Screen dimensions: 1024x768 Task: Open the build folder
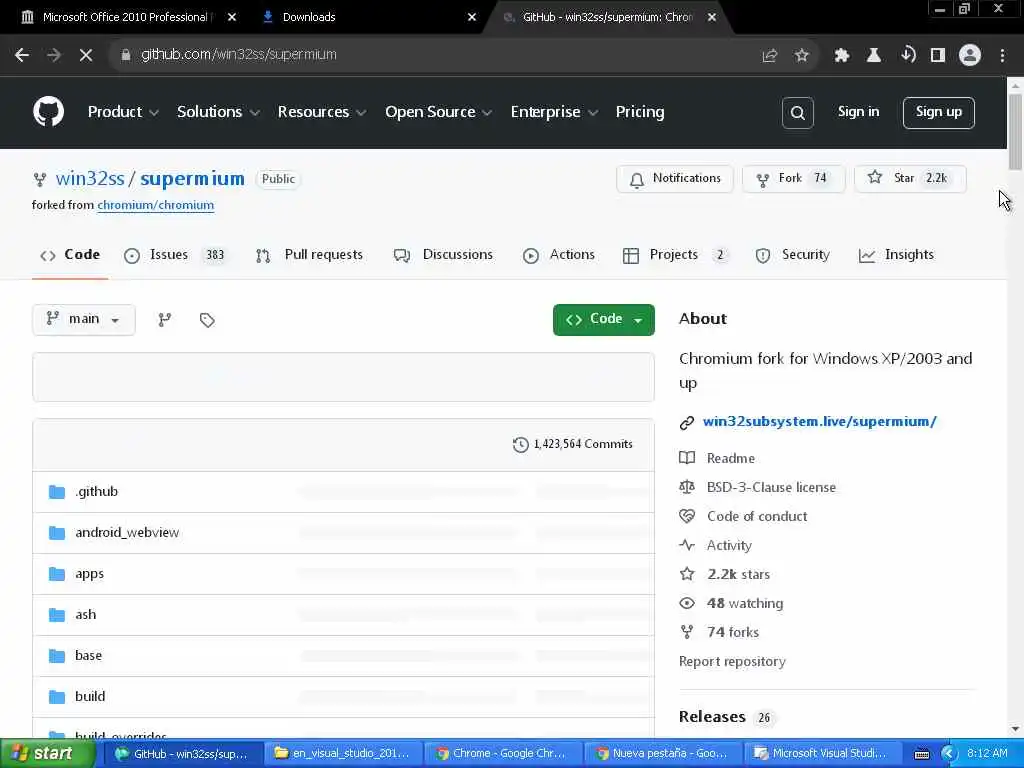tap(90, 697)
